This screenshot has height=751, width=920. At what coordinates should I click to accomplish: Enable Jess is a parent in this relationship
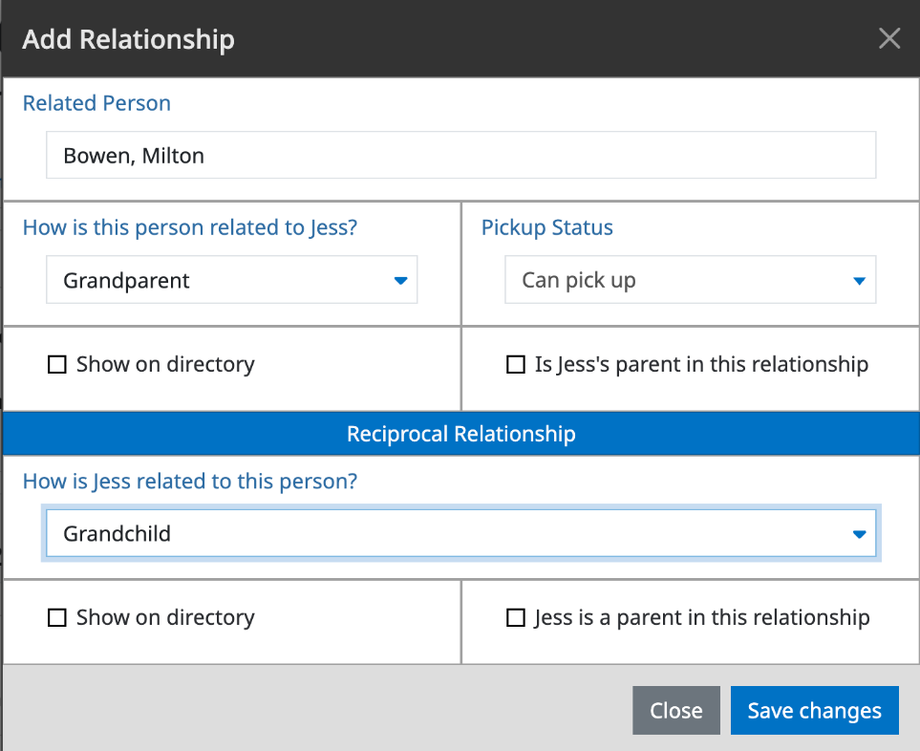pos(516,618)
